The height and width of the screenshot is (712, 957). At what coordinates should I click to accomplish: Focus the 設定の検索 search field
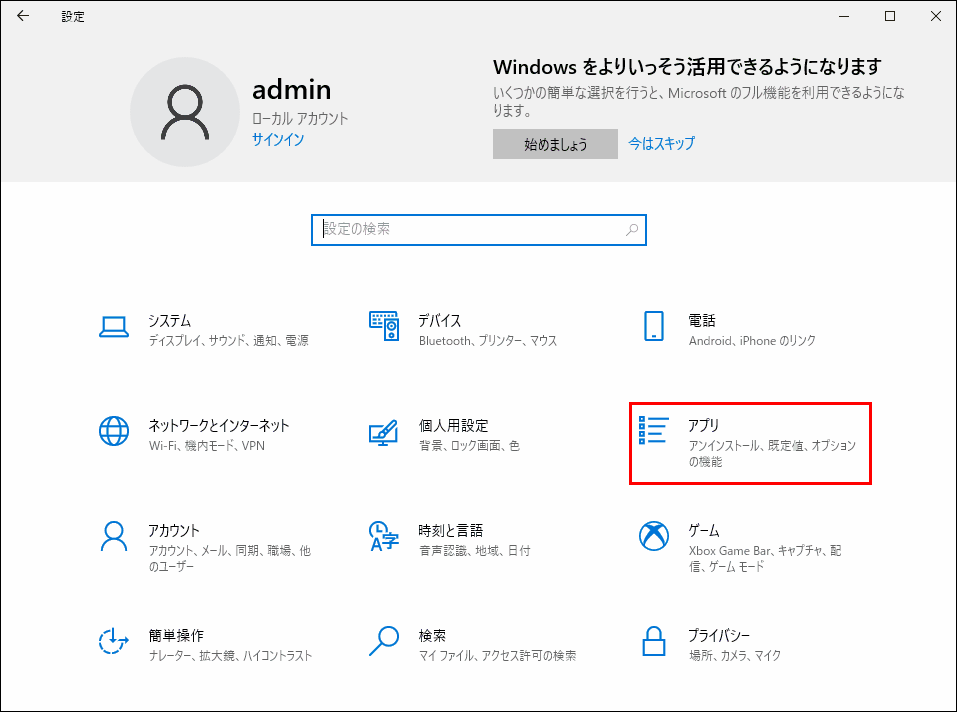pyautogui.click(x=478, y=230)
